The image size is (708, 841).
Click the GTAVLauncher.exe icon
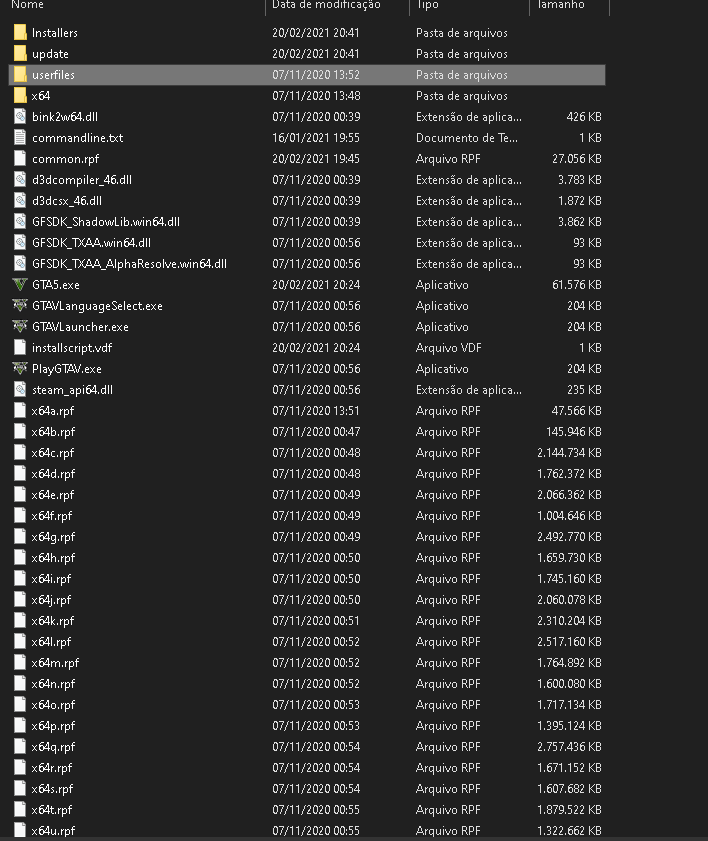coord(20,327)
